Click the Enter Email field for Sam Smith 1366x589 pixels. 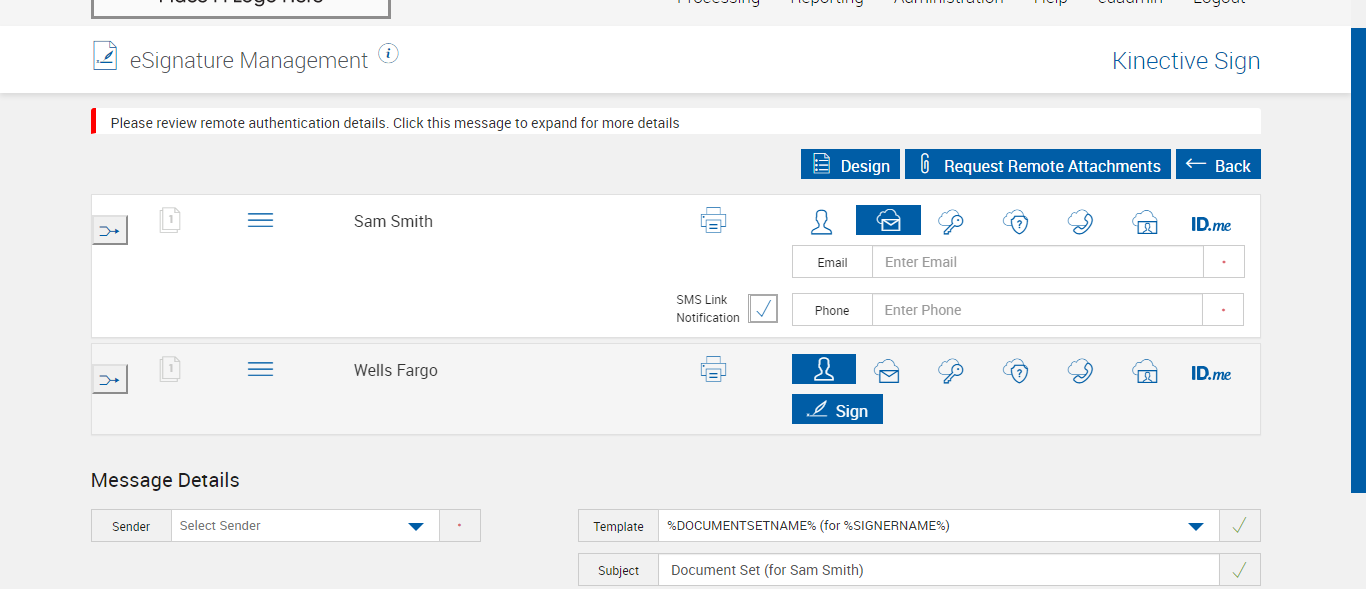point(1037,262)
